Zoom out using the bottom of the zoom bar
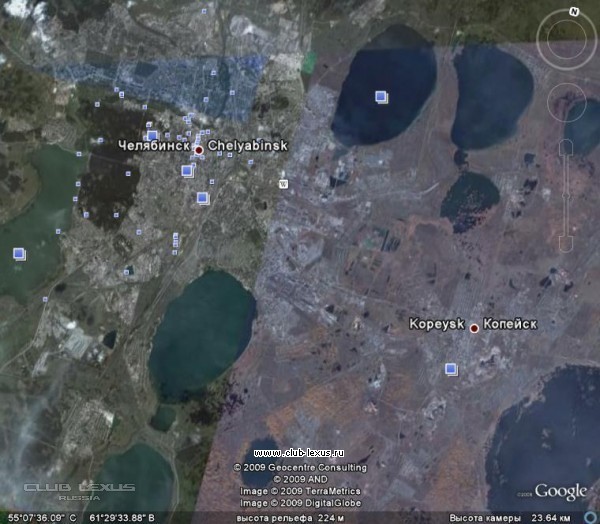This screenshot has height=524, width=600. (x=566, y=243)
